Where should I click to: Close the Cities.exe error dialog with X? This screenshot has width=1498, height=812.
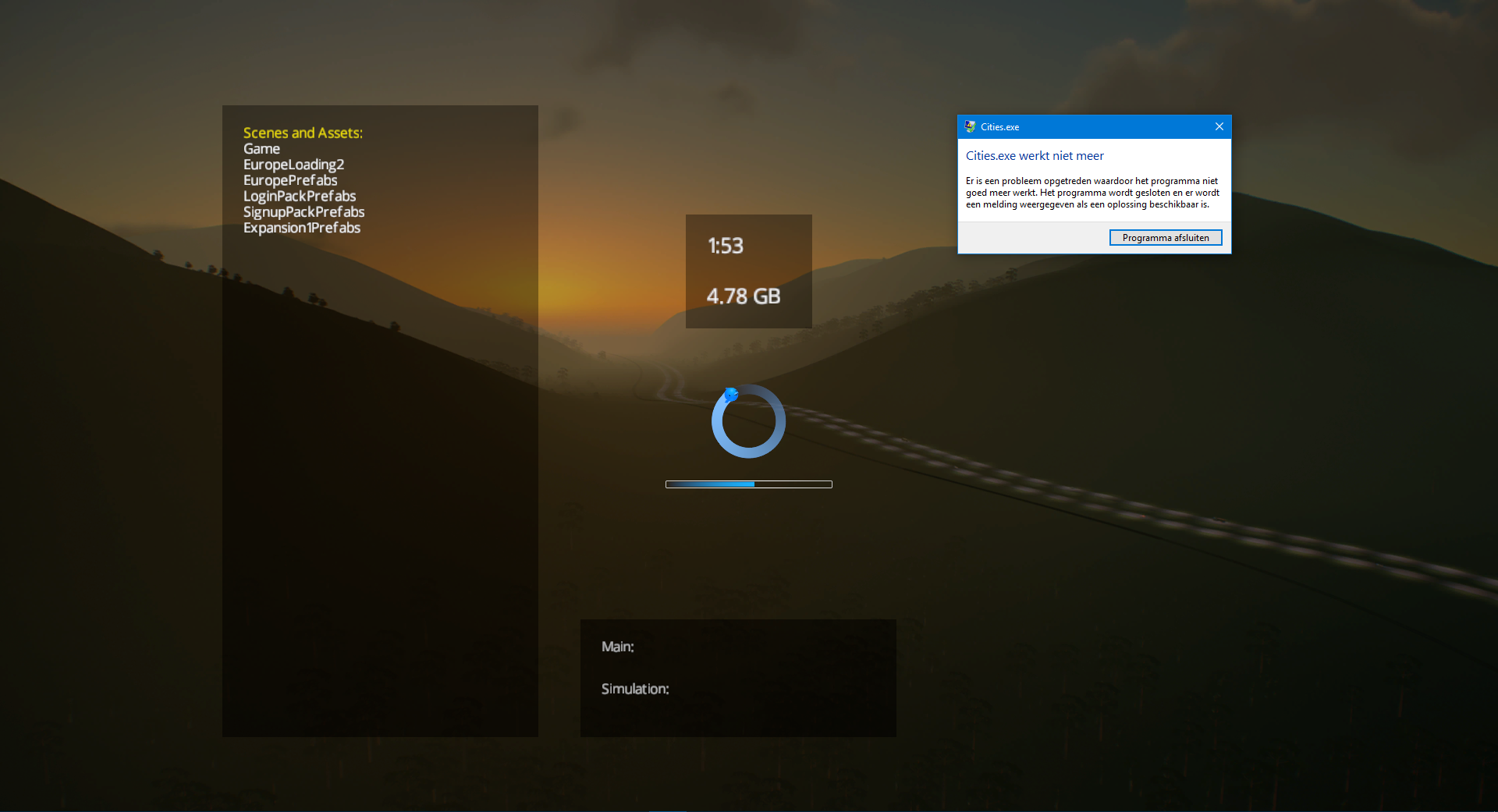[x=1219, y=126]
